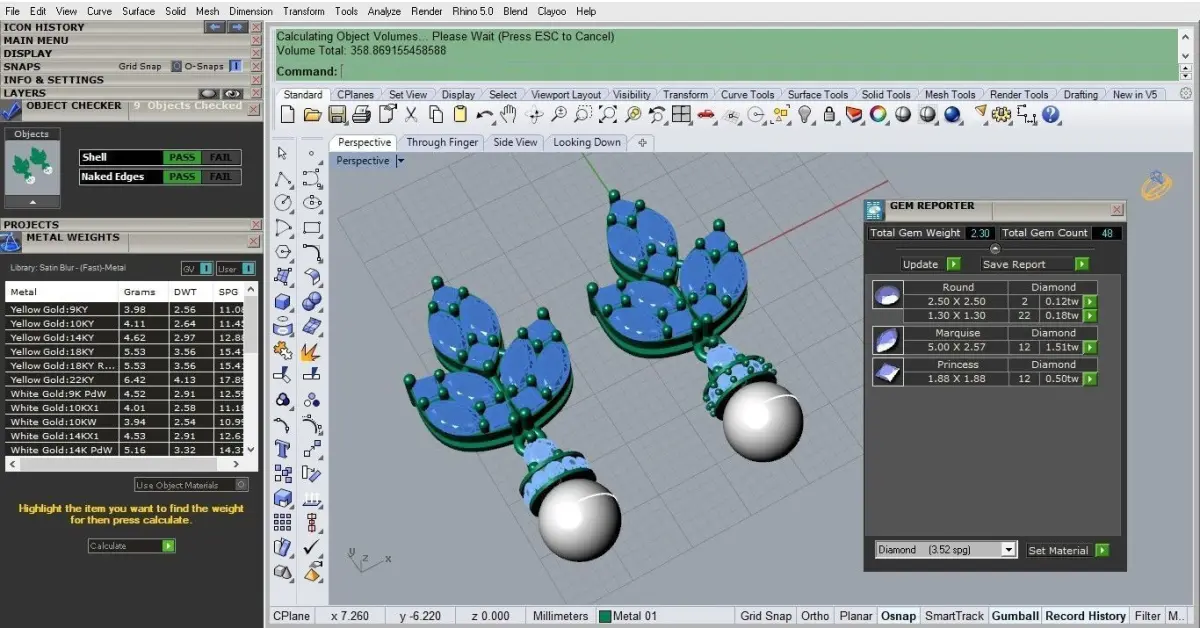Click the Update button in Gem Reporter
This screenshot has width=1200, height=628.
pyautogui.click(x=930, y=264)
